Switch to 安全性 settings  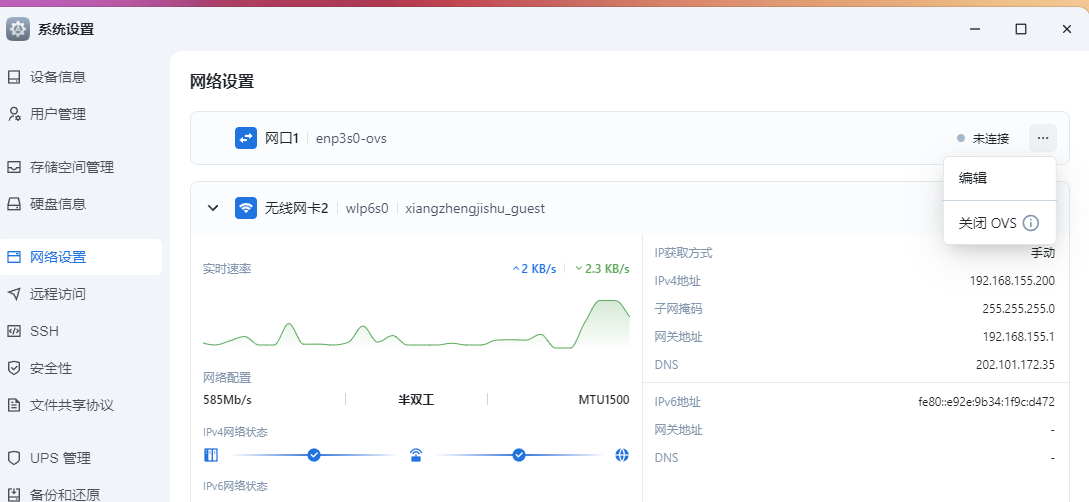tap(51, 368)
